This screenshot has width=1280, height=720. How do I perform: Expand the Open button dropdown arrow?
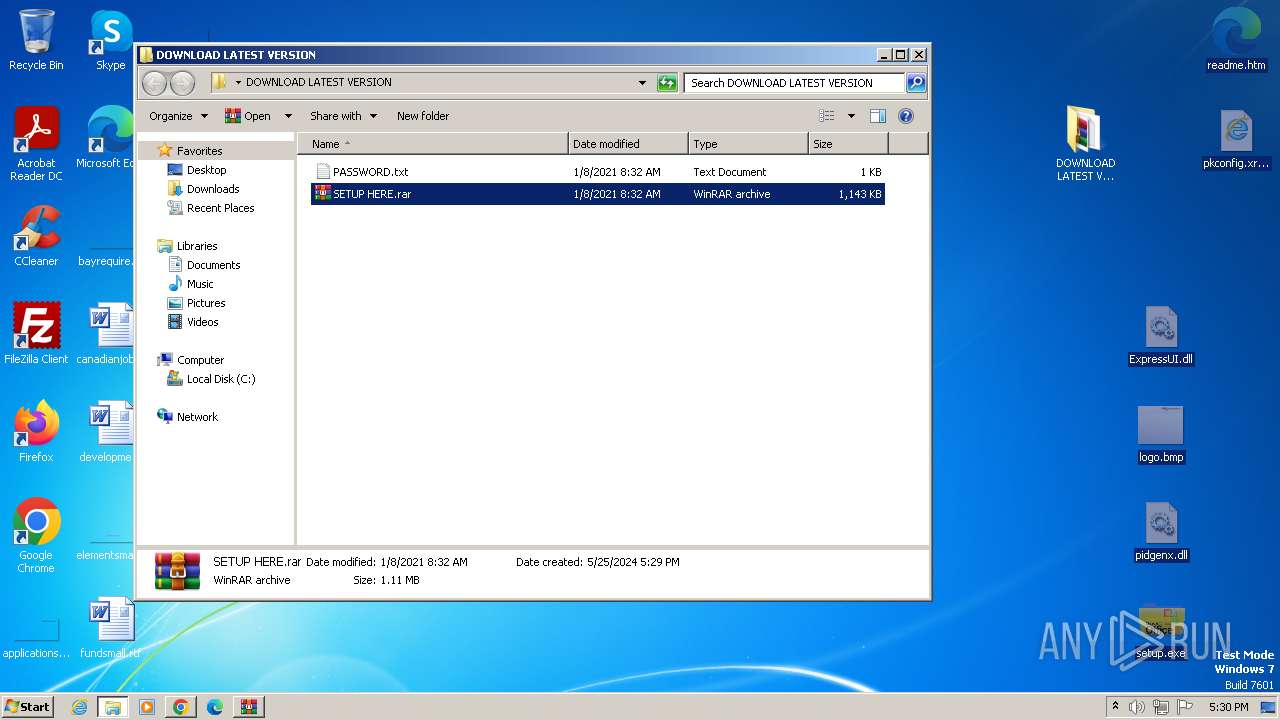pyautogui.click(x=288, y=116)
